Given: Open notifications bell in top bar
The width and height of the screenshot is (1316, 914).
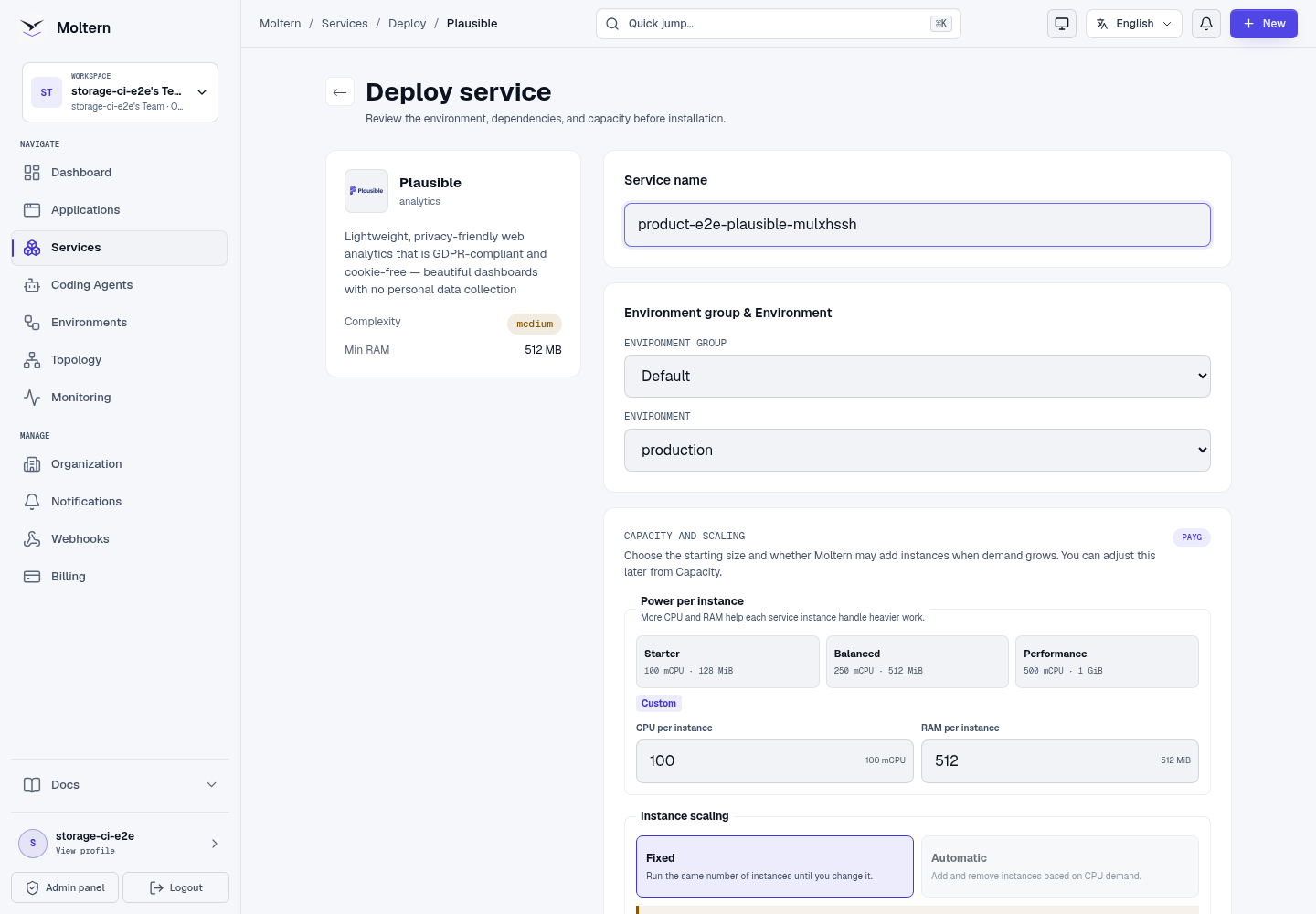Looking at the screenshot, I should [x=1206, y=24].
